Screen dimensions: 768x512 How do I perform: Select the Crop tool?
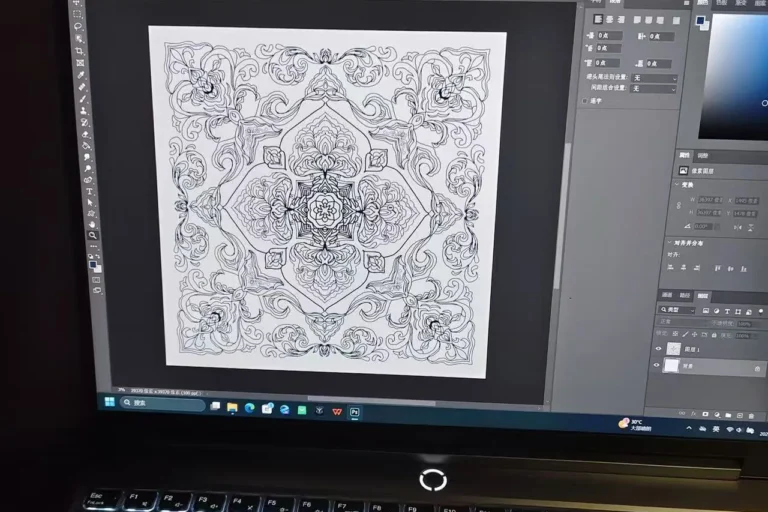click(80, 51)
